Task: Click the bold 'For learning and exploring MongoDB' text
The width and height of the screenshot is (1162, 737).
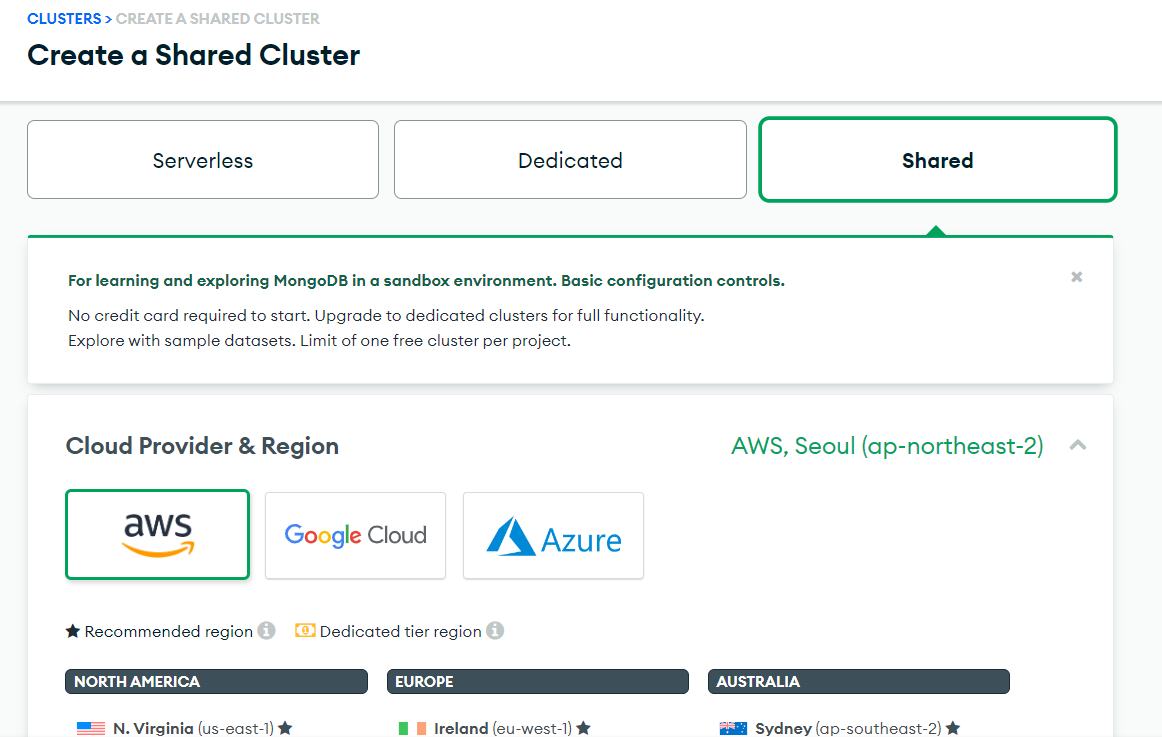Action: tap(426, 281)
